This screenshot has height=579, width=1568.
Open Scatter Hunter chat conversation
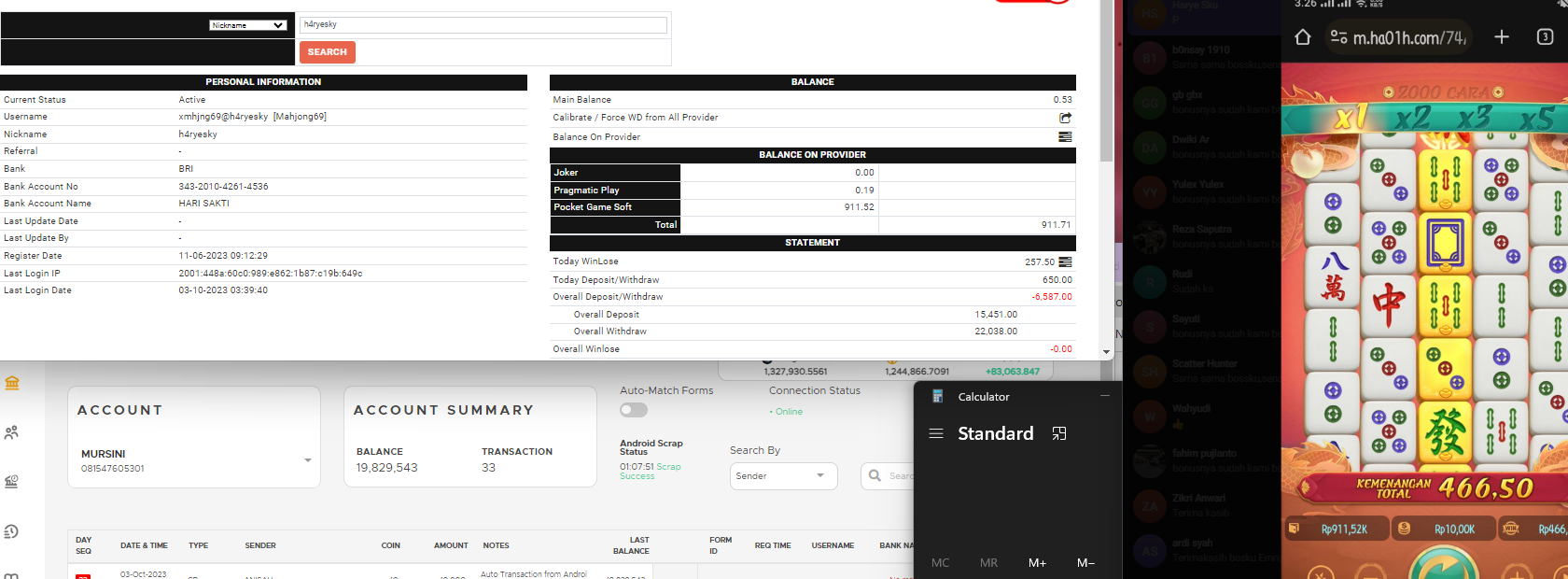(x=1205, y=371)
